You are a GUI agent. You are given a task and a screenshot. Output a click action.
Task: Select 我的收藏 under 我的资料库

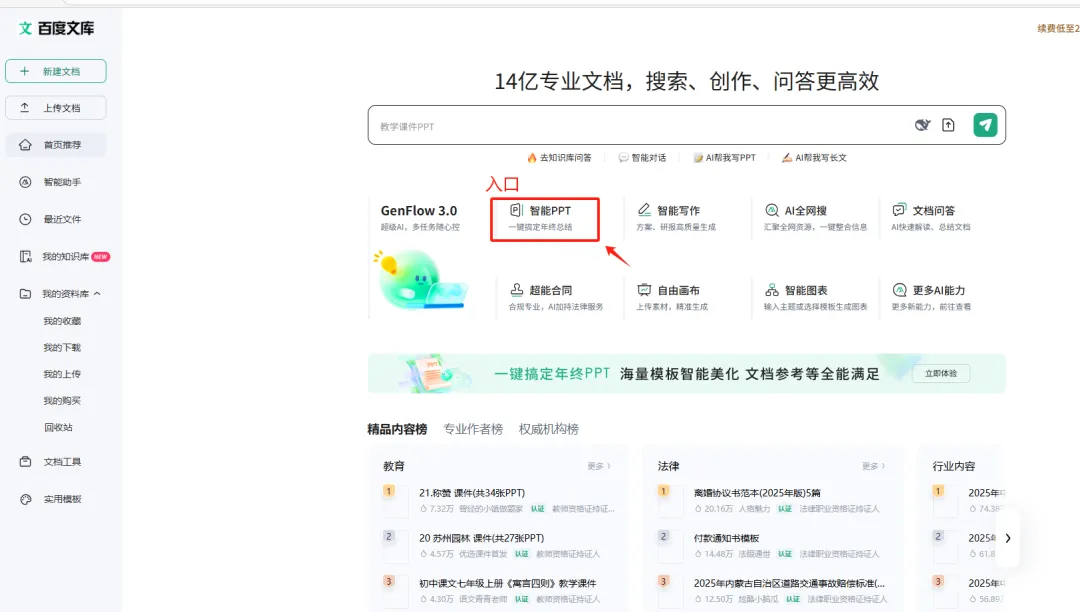tap(62, 321)
